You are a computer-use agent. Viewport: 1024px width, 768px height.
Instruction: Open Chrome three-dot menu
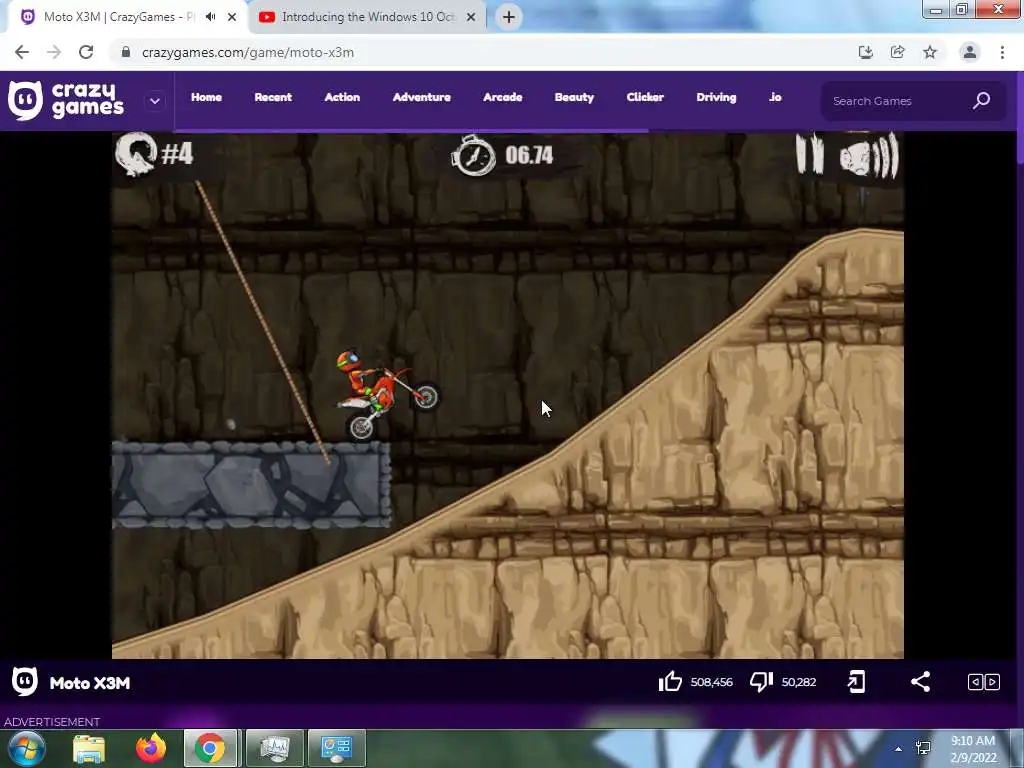click(x=1002, y=52)
